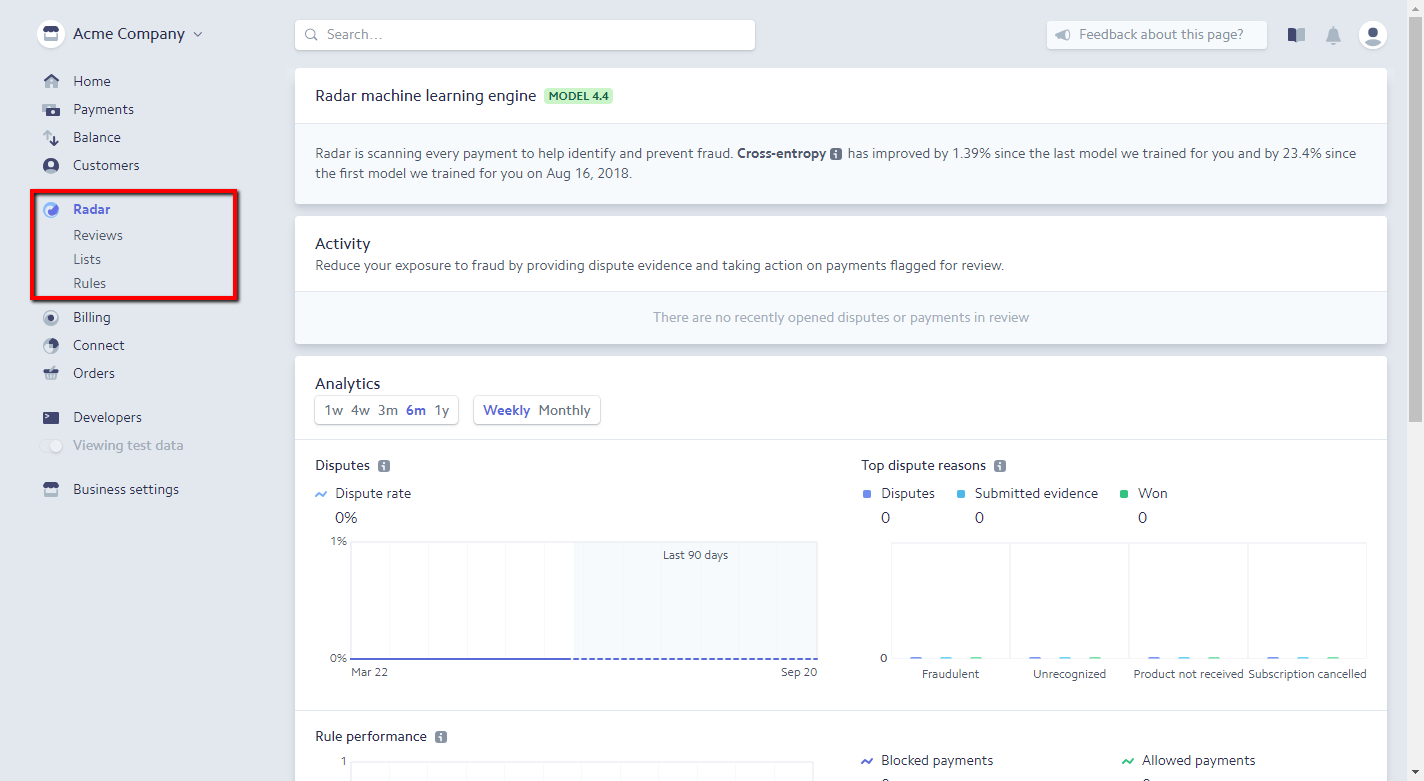
Task: Click the Unrecognized chart category label
Action: [1069, 674]
